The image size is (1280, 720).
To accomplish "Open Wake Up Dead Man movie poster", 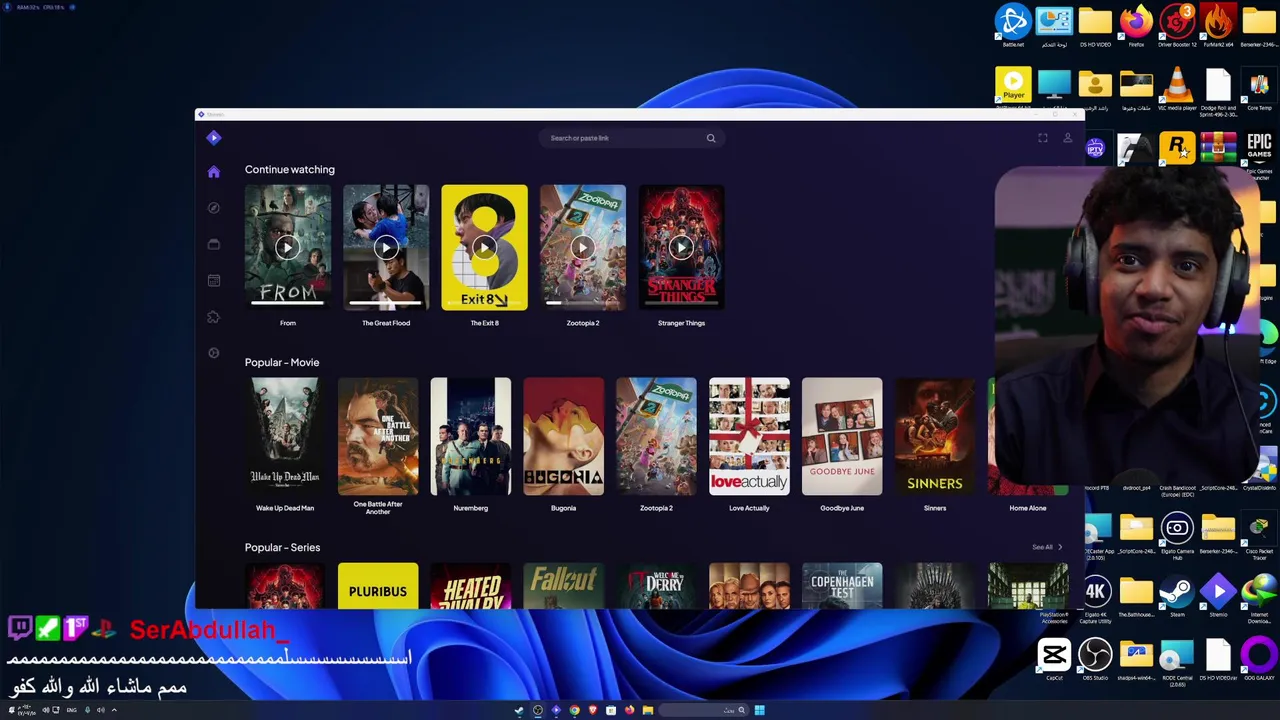I will coord(285,436).
